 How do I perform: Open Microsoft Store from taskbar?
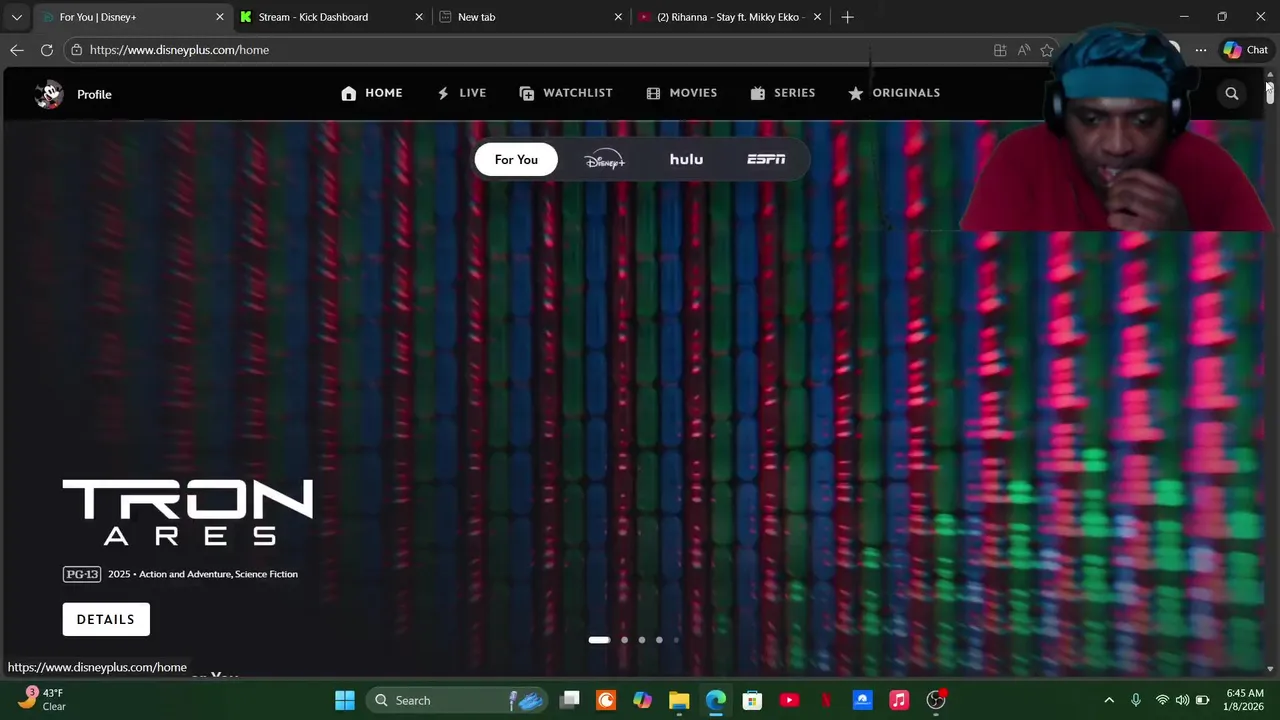[x=753, y=700]
